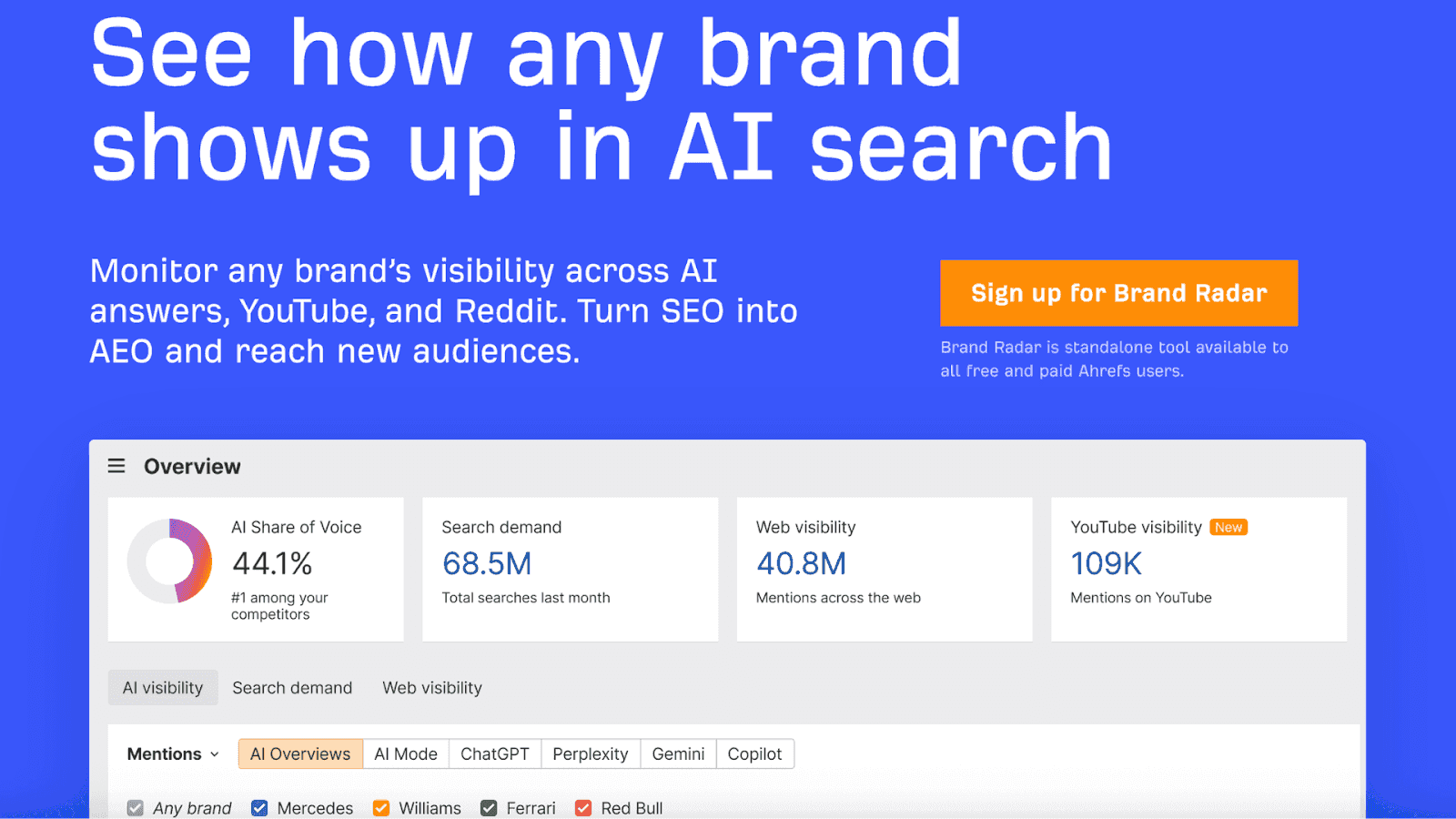1456x819 pixels.
Task: Switch to the Search demand tab
Action: pyautogui.click(x=292, y=688)
